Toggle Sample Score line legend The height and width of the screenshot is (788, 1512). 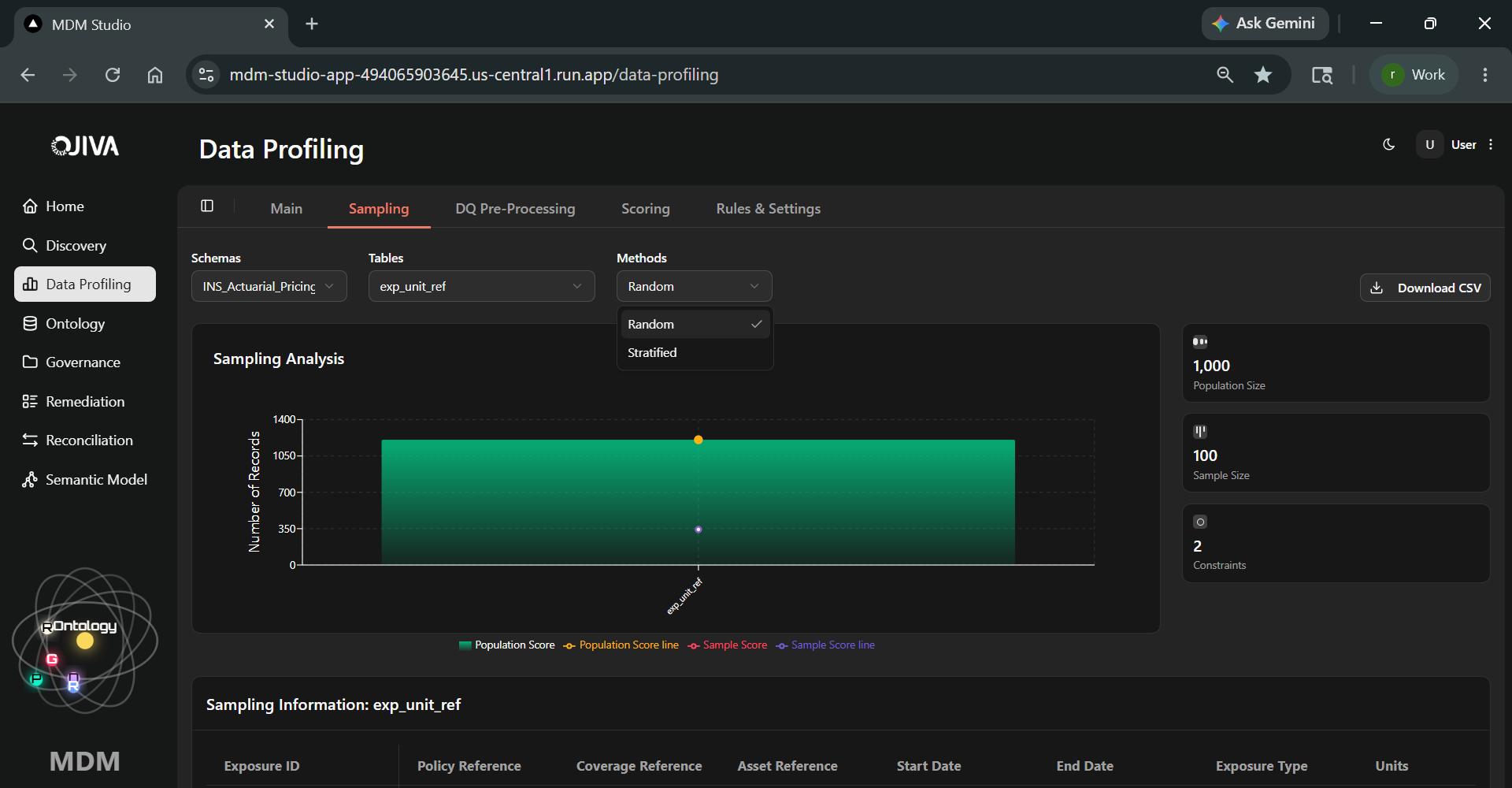tap(825, 645)
